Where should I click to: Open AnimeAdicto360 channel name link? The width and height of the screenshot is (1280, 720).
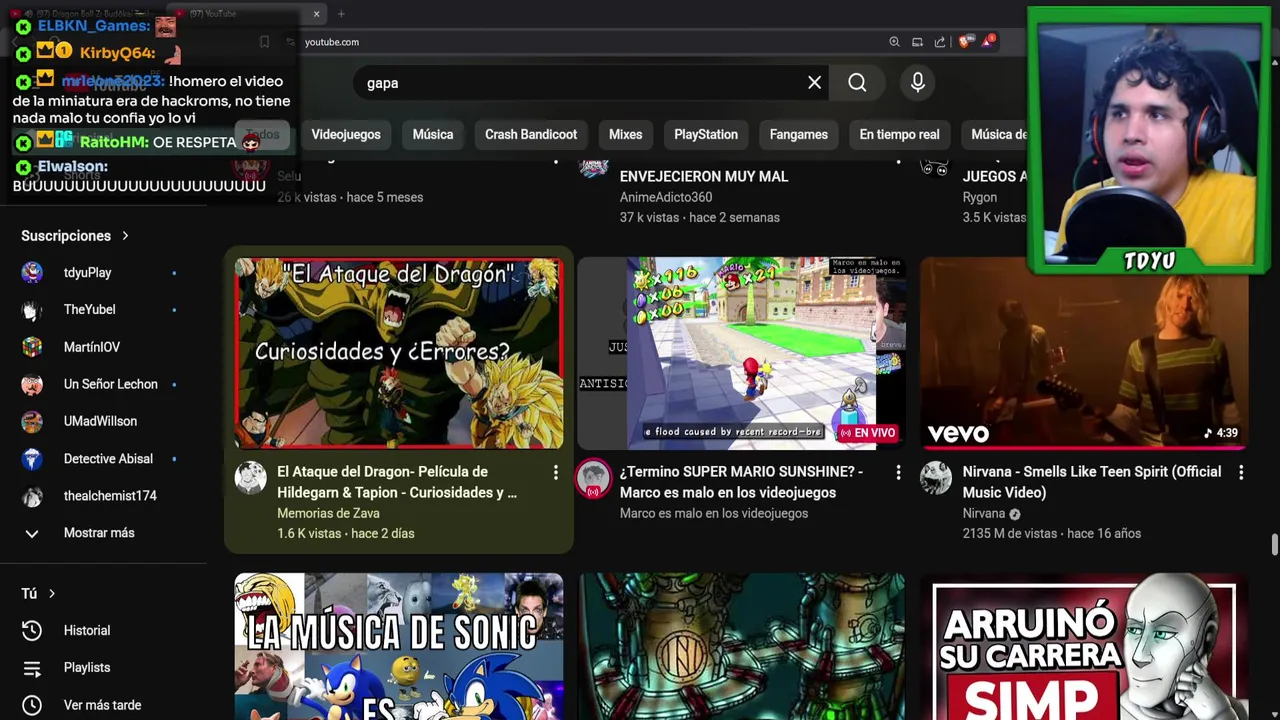666,197
